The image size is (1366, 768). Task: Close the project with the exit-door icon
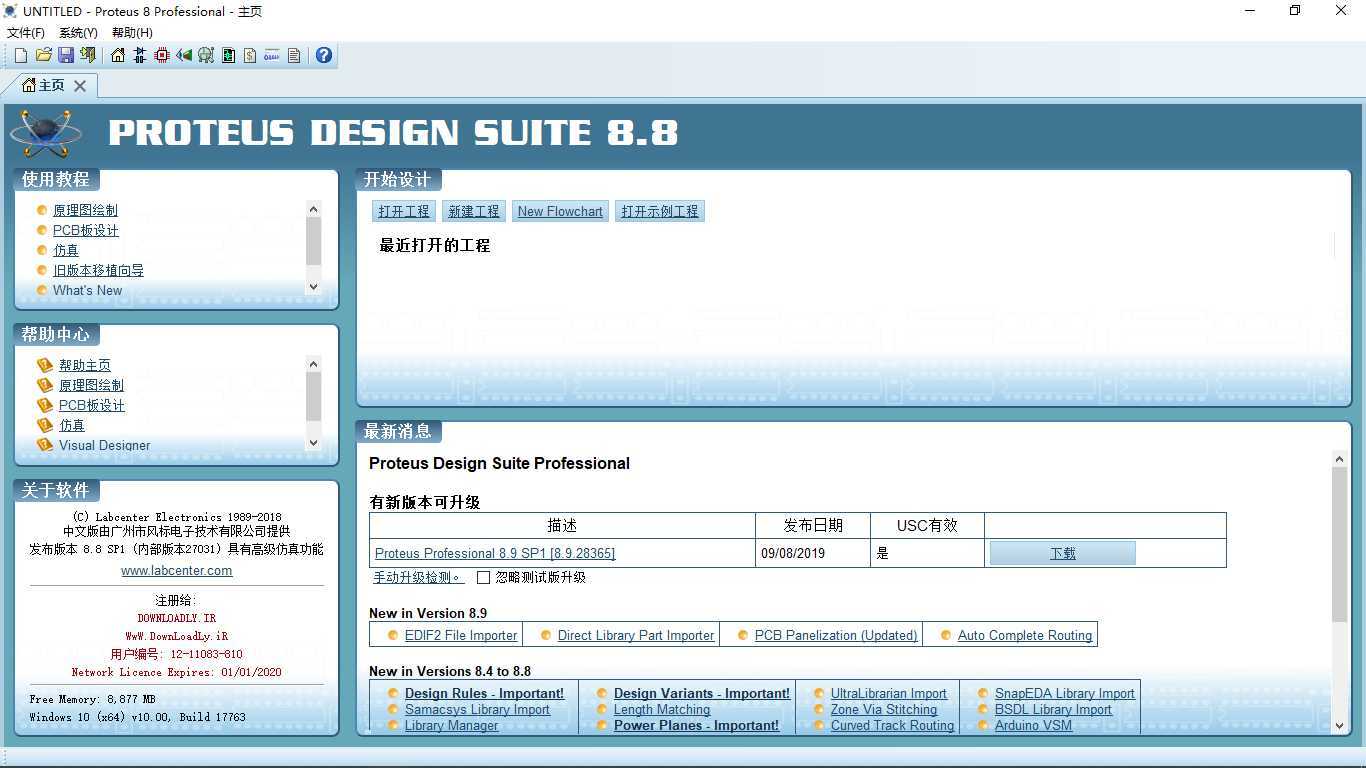[x=88, y=55]
